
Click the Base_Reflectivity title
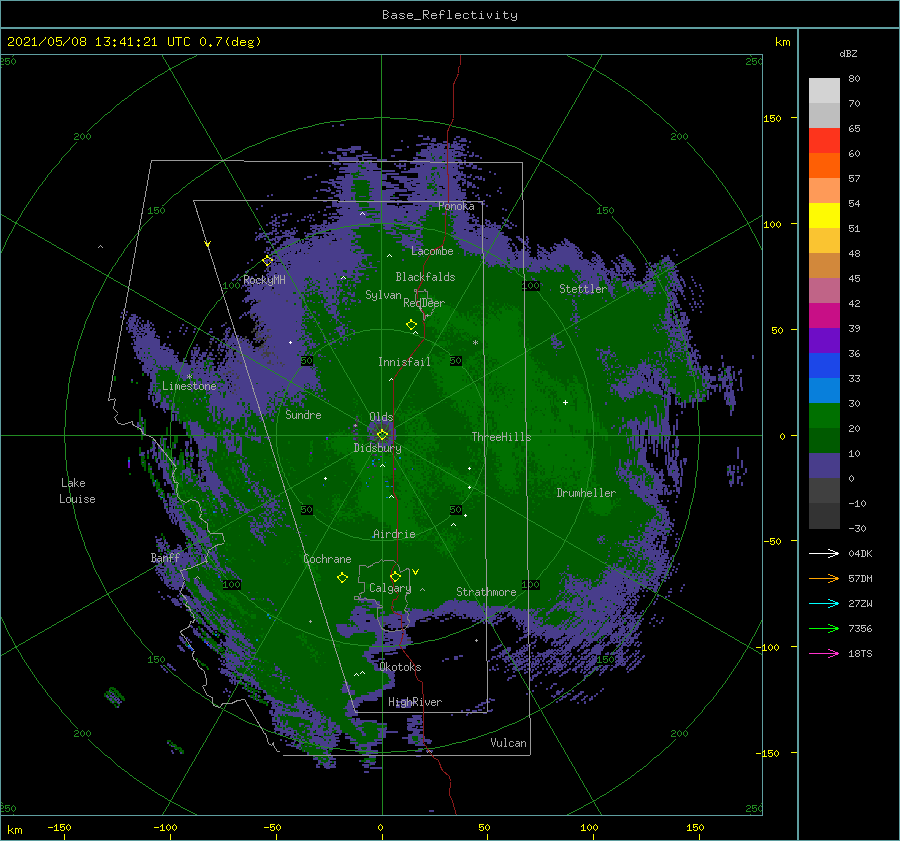[x=450, y=15]
